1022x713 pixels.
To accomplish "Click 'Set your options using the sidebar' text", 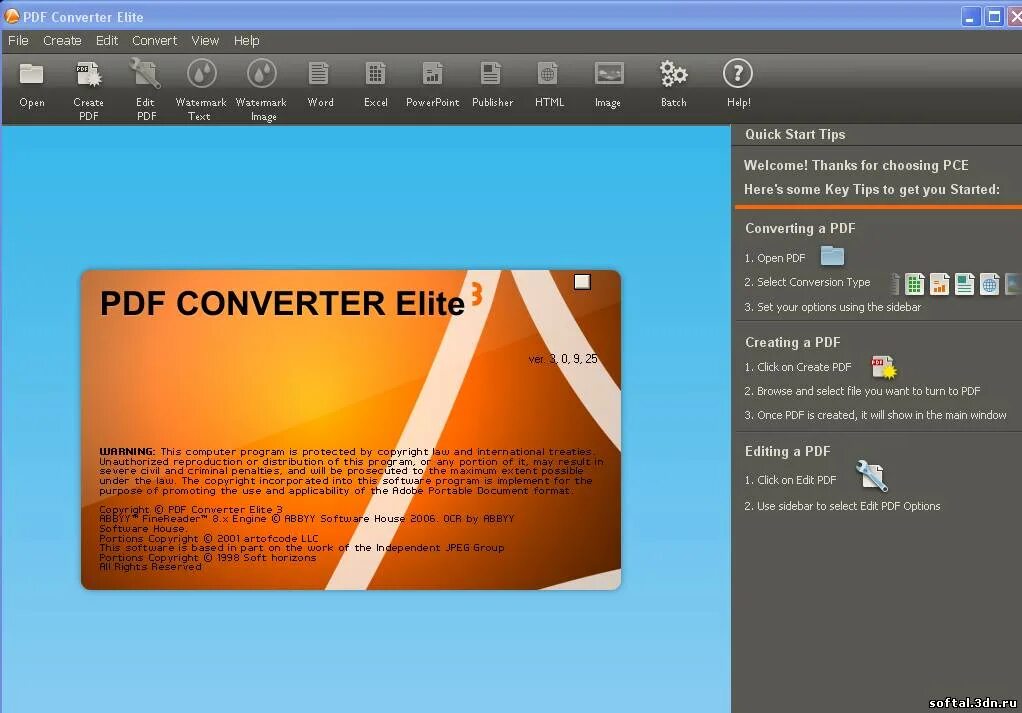I will pos(833,307).
